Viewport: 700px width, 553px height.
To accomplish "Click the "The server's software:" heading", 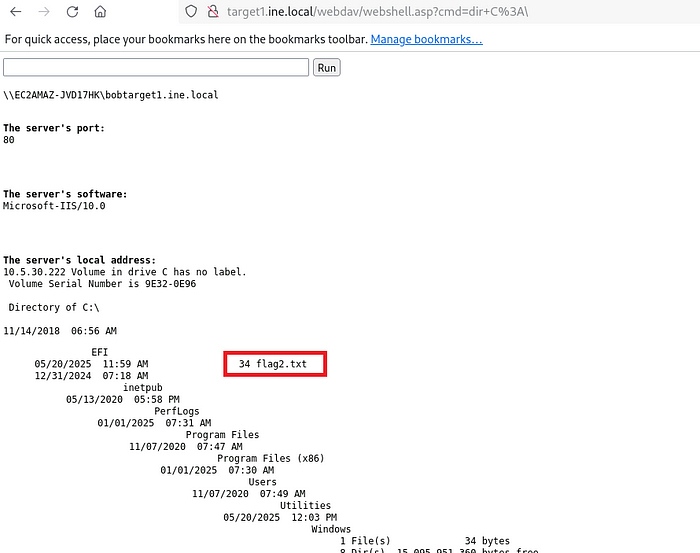I will click(65, 194).
